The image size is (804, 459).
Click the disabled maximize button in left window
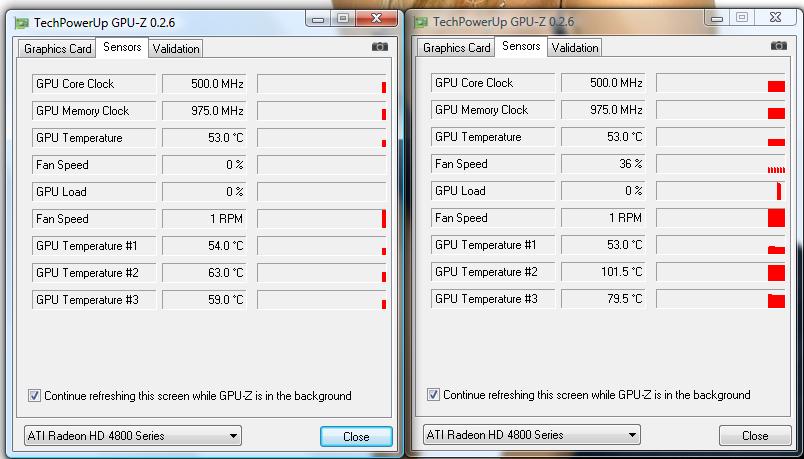pyautogui.click(x=343, y=19)
